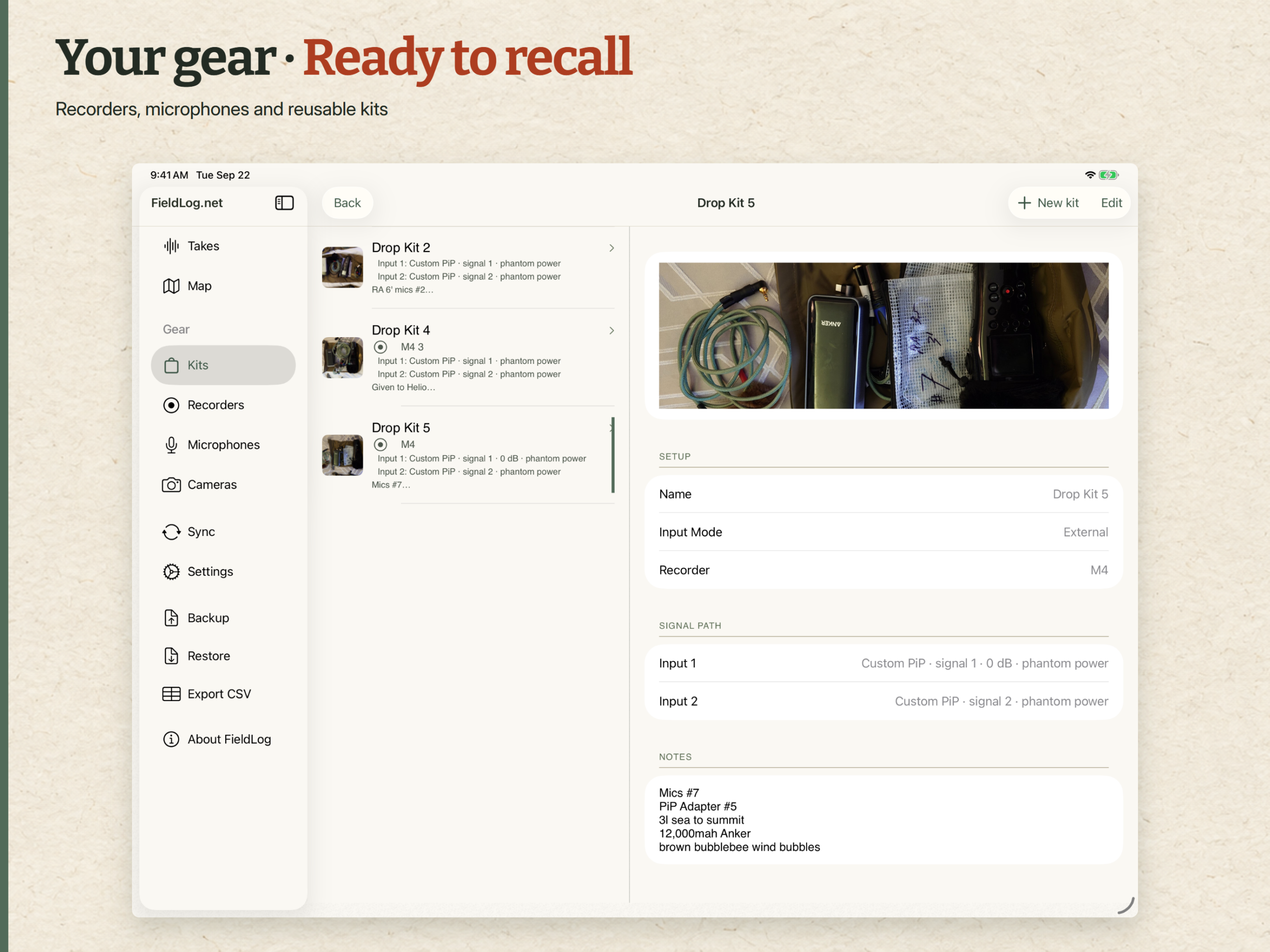Click the Export CSV table icon
This screenshot has height=952, width=1270.
click(171, 694)
